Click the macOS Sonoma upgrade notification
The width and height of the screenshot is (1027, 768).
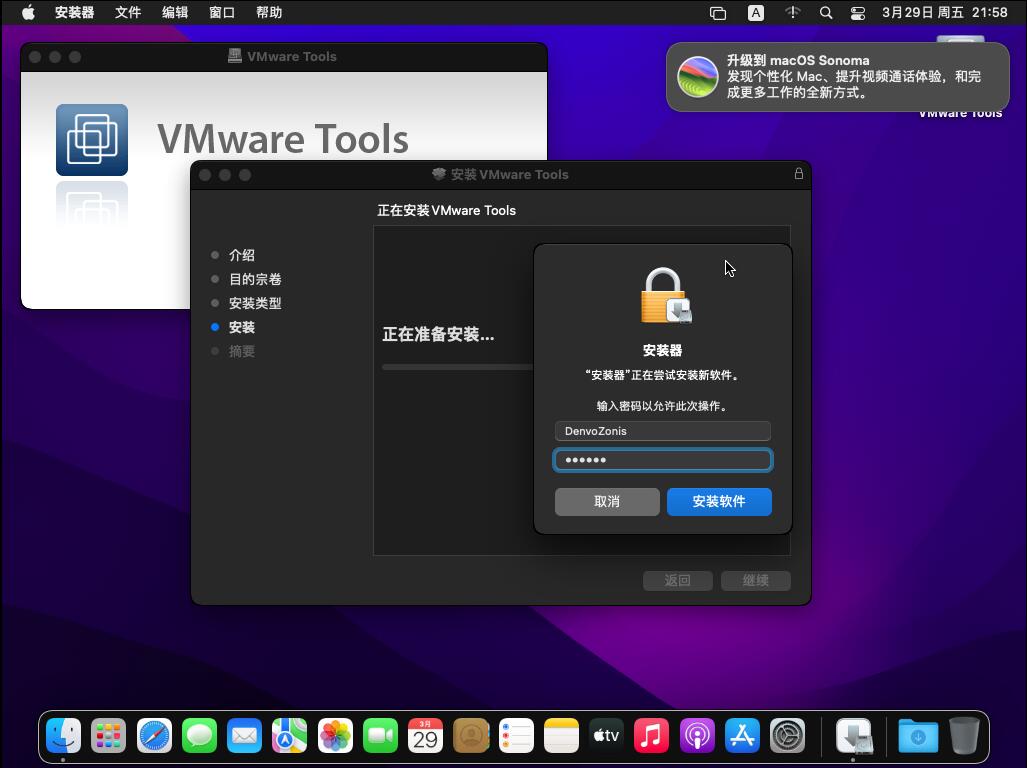(838, 77)
